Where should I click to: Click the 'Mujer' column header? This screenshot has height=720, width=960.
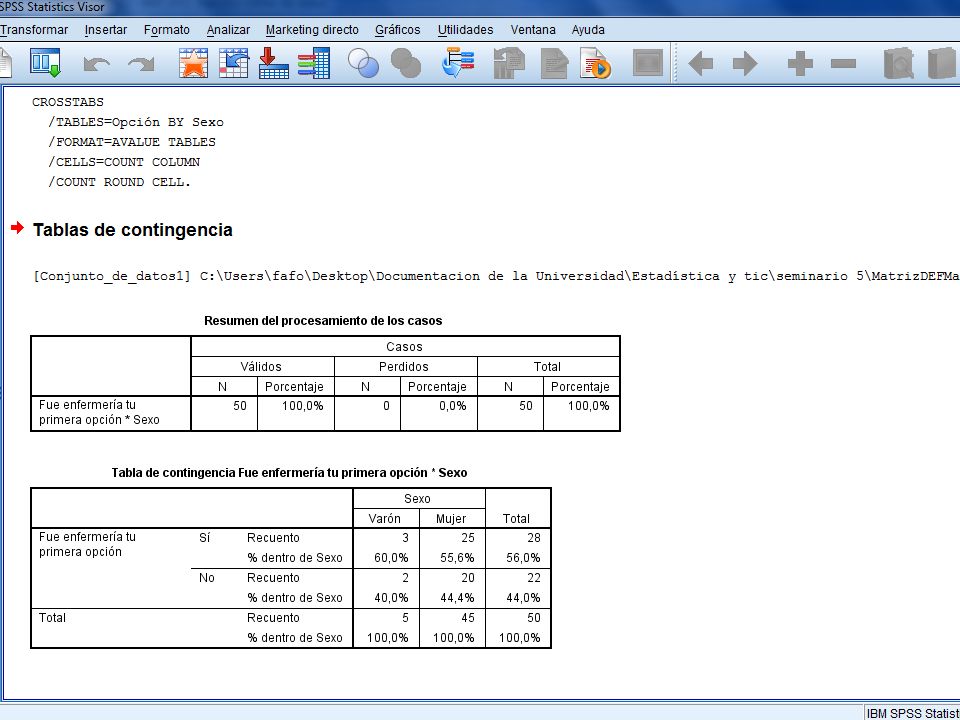tap(451, 519)
